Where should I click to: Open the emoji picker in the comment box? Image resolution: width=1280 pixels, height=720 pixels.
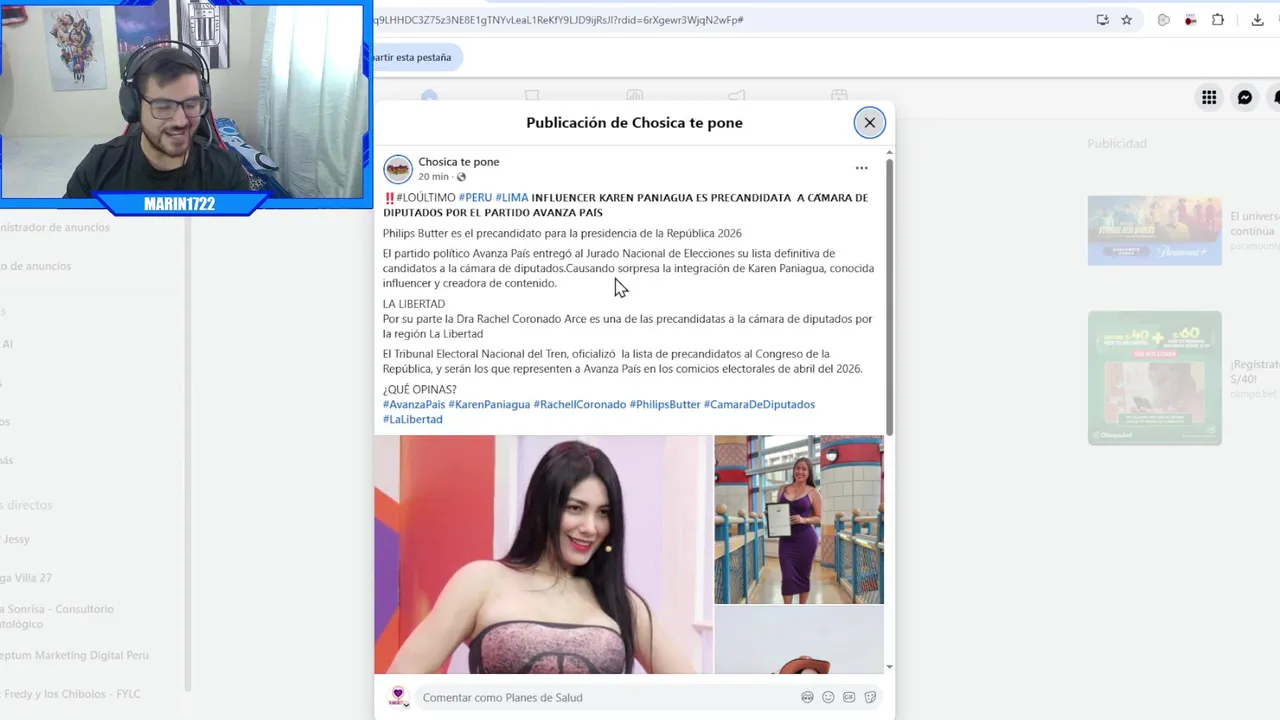pyautogui.click(x=828, y=697)
